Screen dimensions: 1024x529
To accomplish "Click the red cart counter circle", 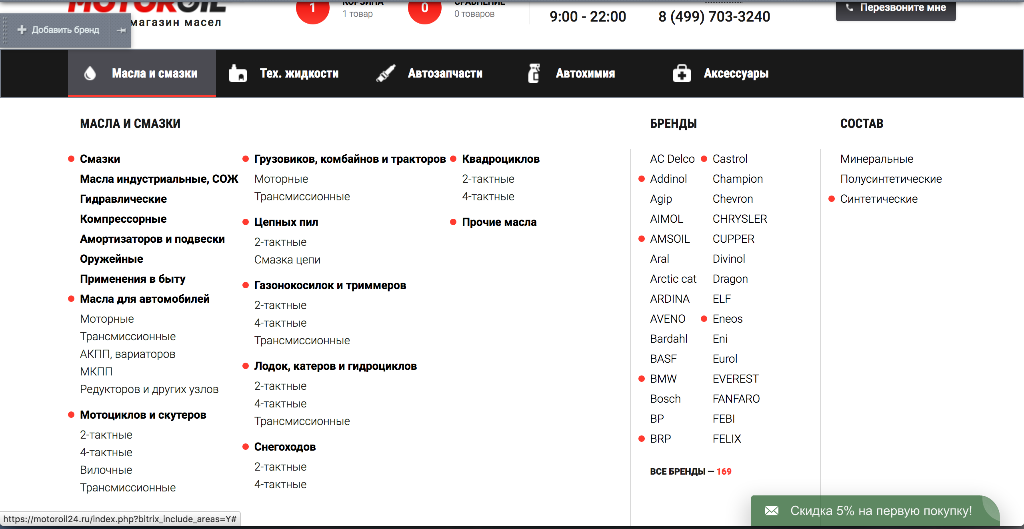I will tap(312, 9).
